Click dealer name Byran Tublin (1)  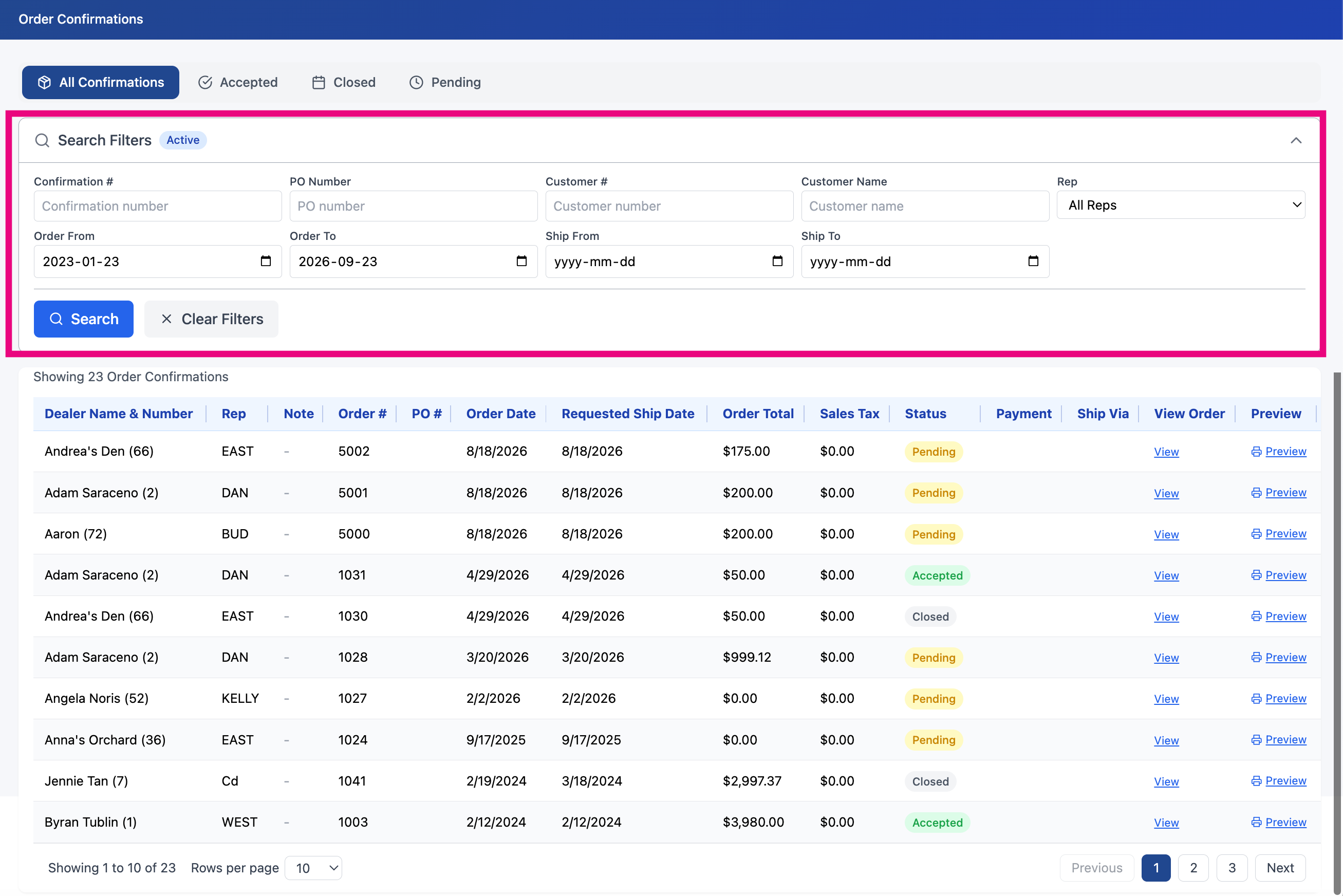tap(90, 823)
